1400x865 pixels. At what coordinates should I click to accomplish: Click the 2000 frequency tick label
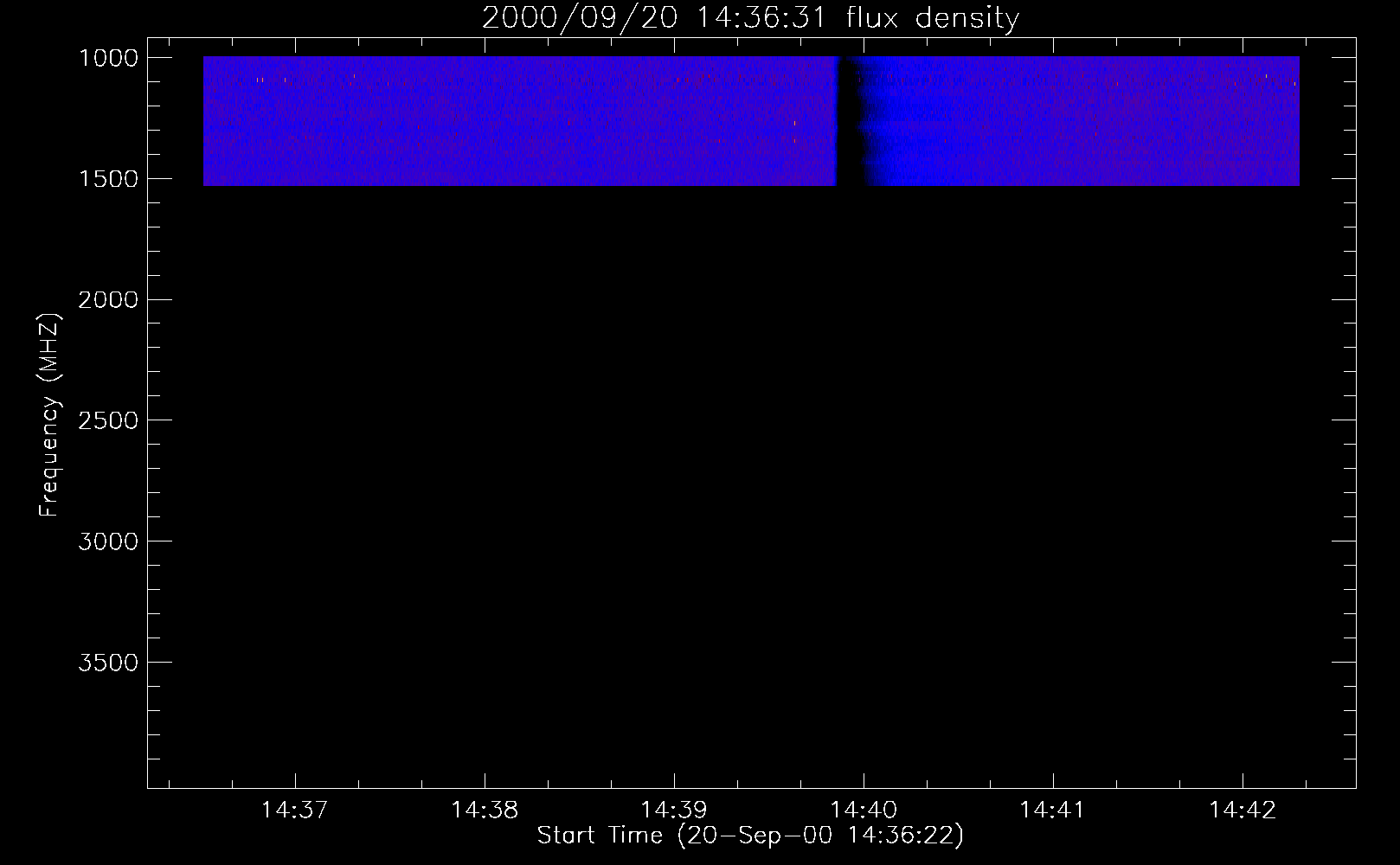click(x=108, y=300)
